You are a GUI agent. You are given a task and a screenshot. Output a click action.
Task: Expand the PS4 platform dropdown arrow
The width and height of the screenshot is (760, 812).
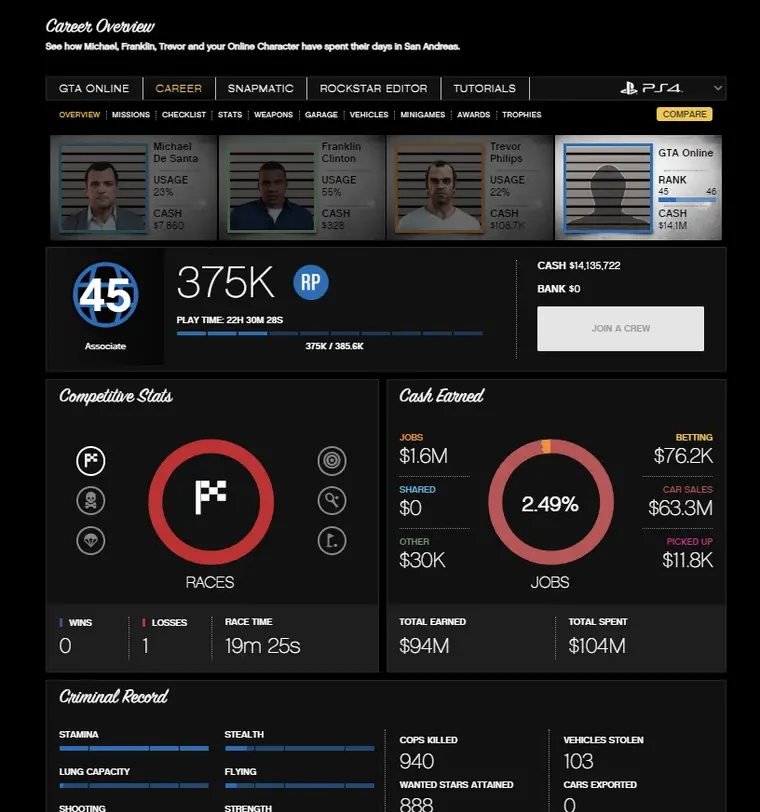pyautogui.click(x=718, y=88)
